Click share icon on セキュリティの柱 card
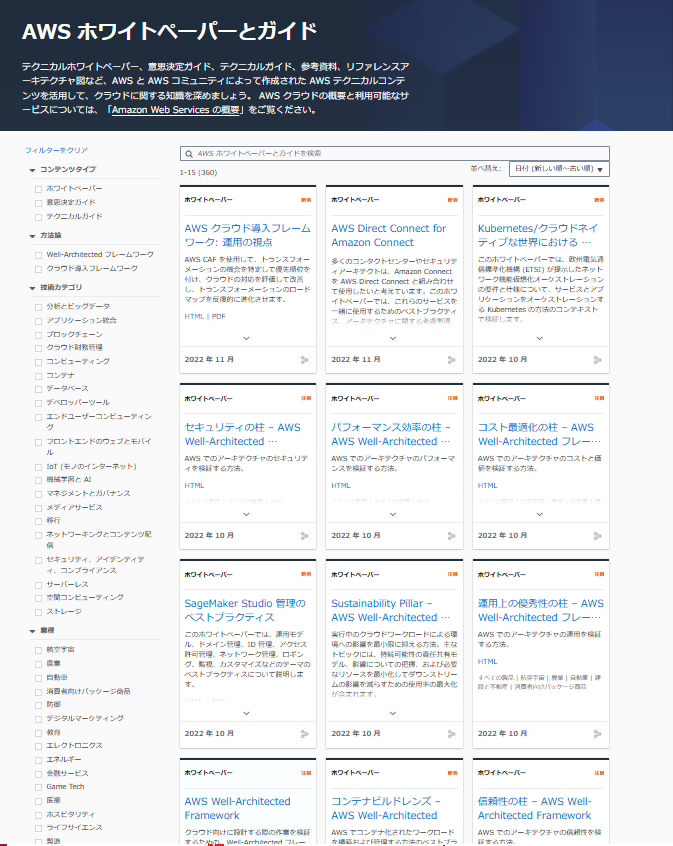 pos(304,536)
